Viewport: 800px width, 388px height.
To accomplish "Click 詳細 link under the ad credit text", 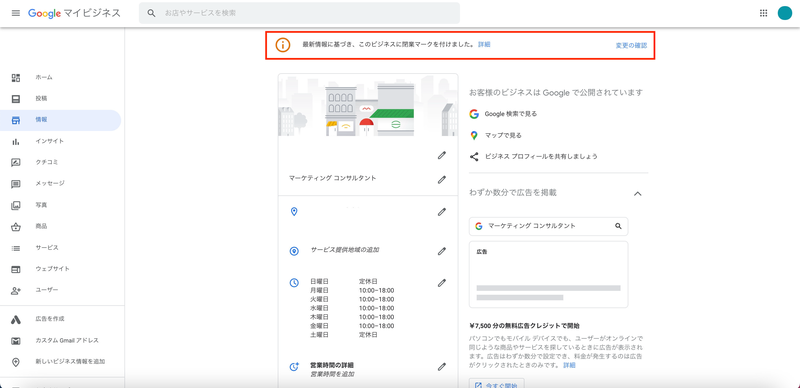I will point(569,366).
